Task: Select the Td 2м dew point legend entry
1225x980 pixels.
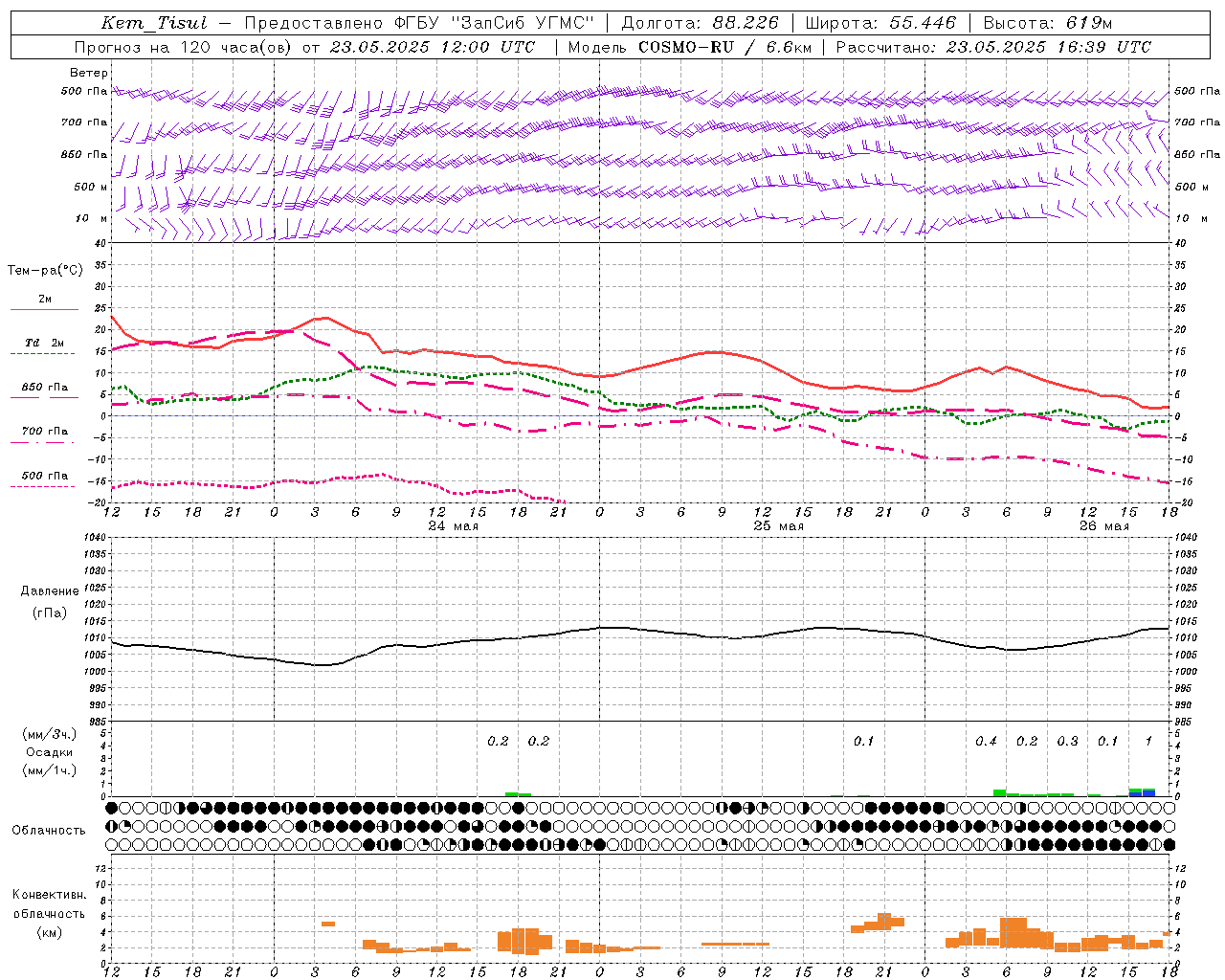Action: click(x=45, y=343)
